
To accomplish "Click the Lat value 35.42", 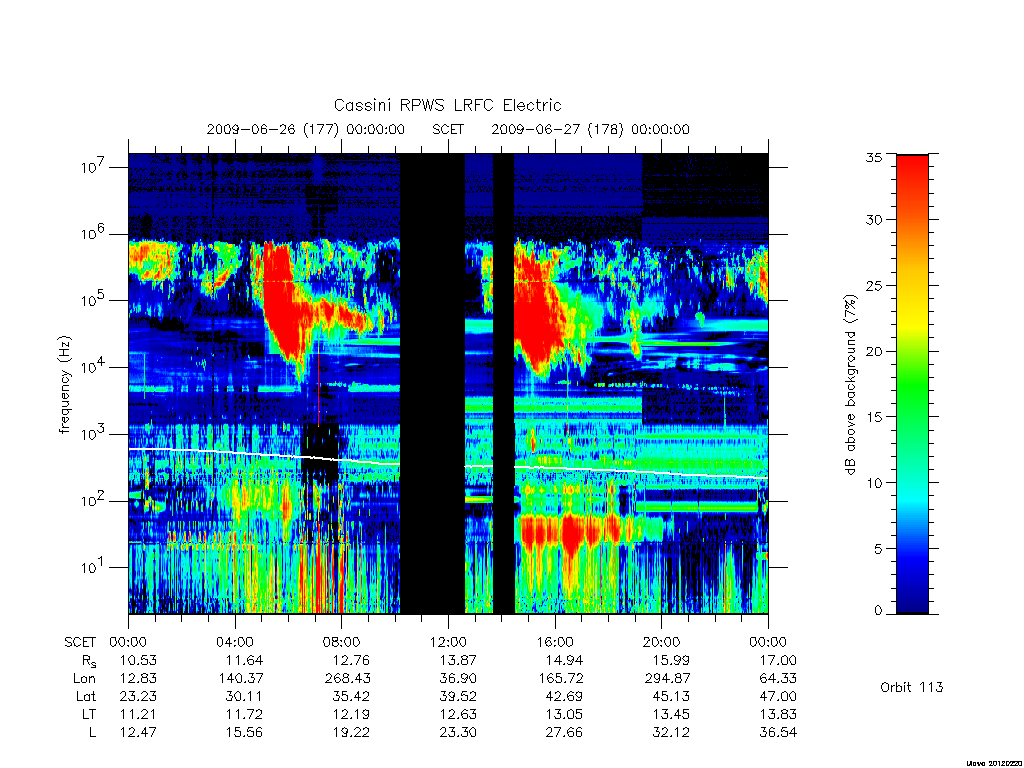I will click(351, 696).
